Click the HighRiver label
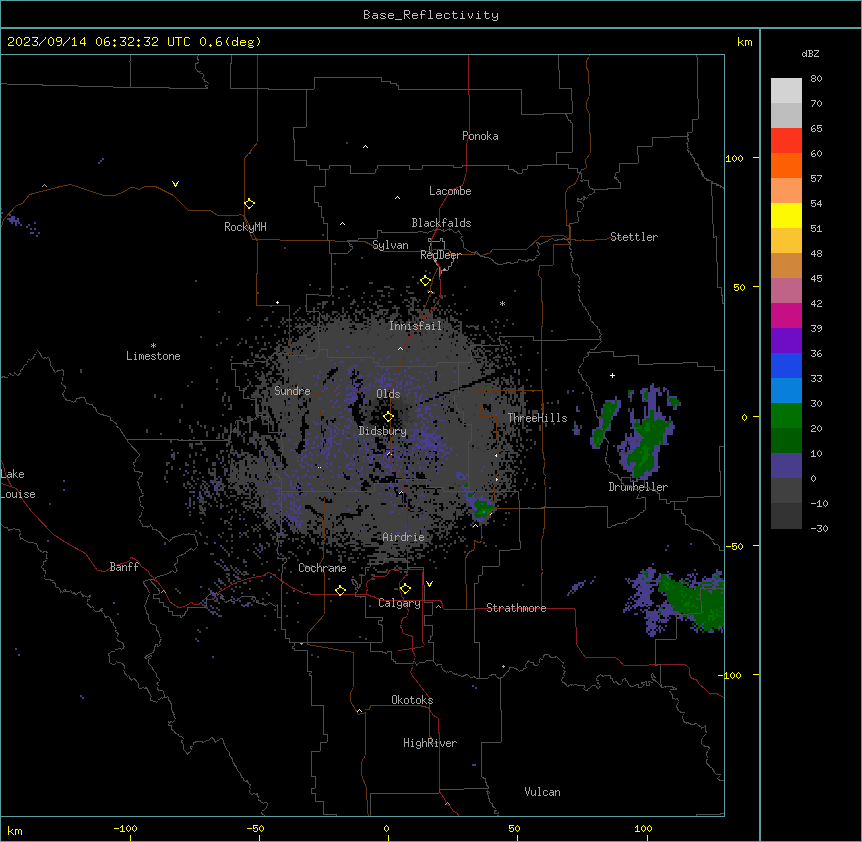 pos(430,743)
